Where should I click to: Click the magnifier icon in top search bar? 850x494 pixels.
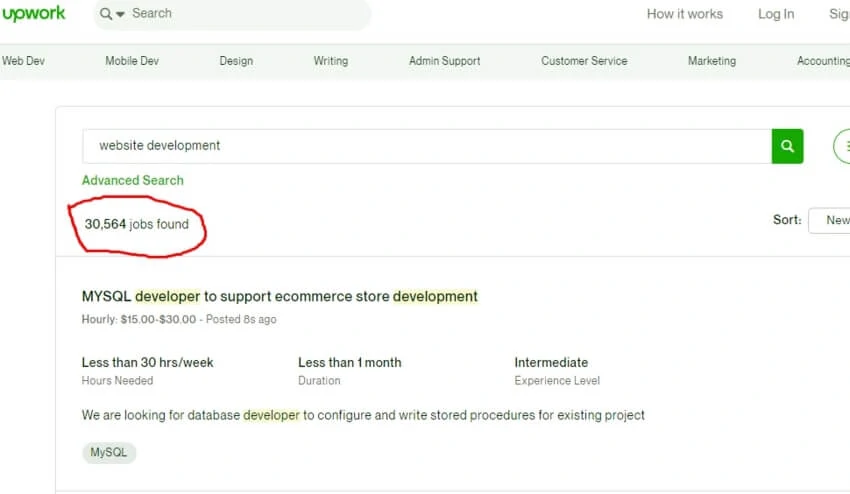click(x=106, y=14)
